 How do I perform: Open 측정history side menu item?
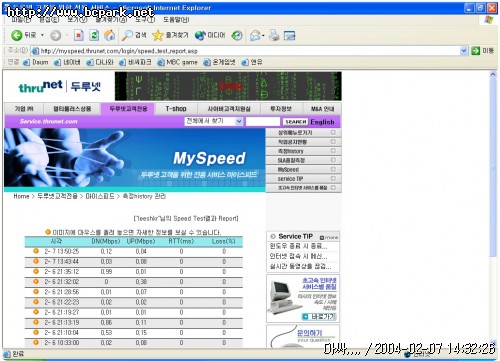[x=304, y=151]
